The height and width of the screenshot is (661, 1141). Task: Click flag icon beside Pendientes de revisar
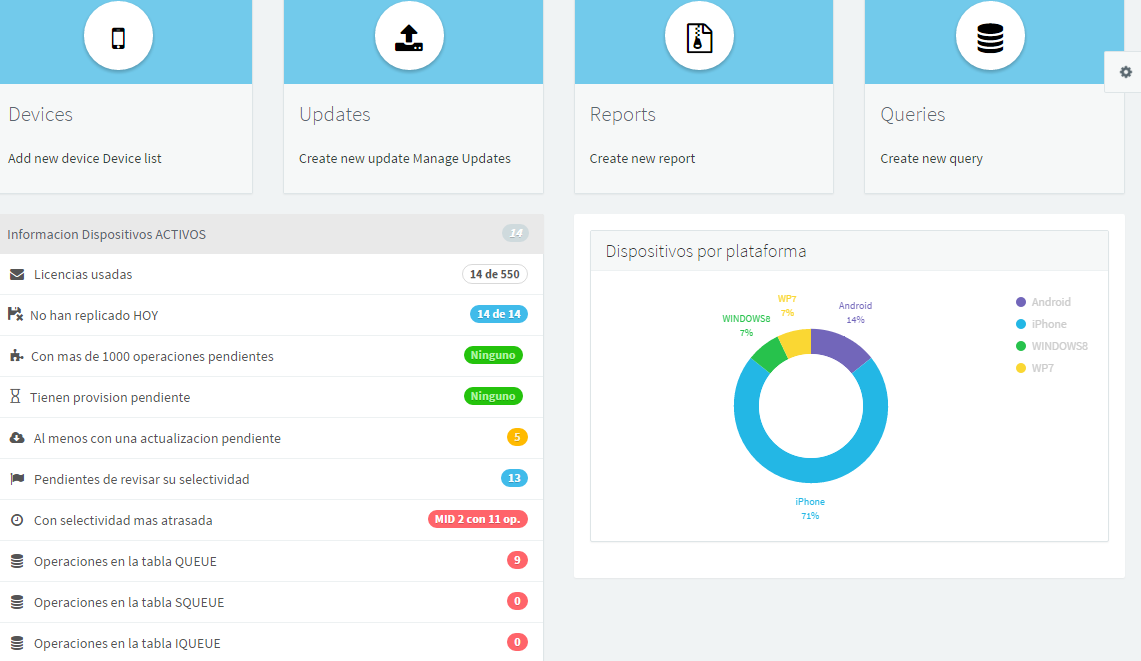point(17,479)
